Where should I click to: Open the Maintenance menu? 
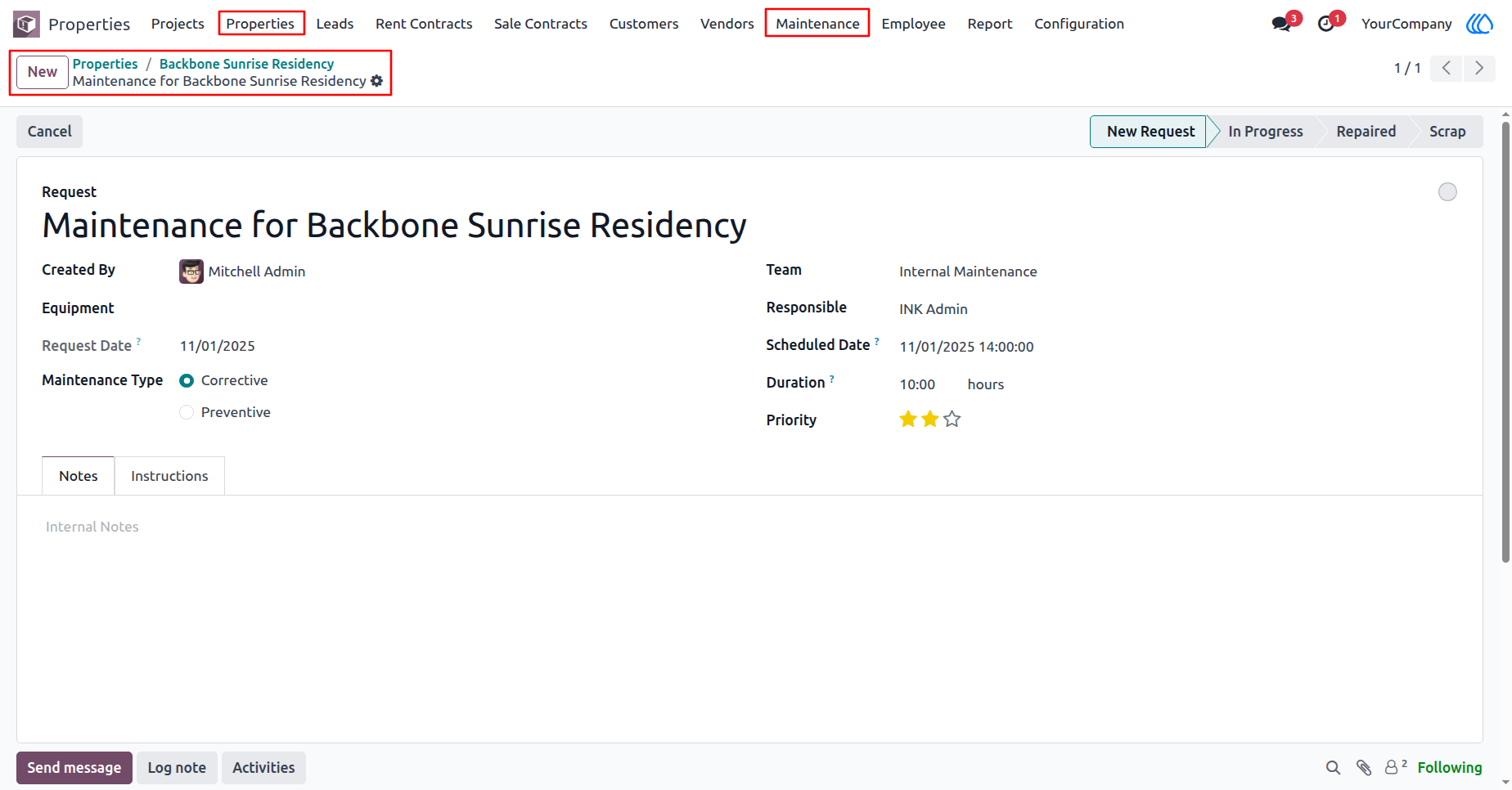click(817, 24)
